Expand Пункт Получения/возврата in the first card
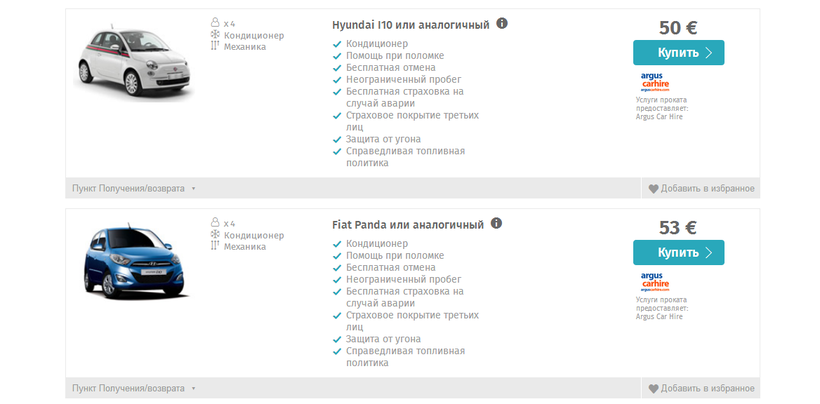The image size is (820, 404). coord(132,188)
